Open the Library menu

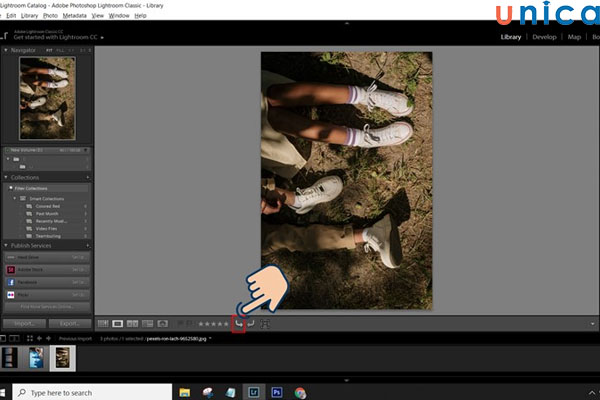29,16
